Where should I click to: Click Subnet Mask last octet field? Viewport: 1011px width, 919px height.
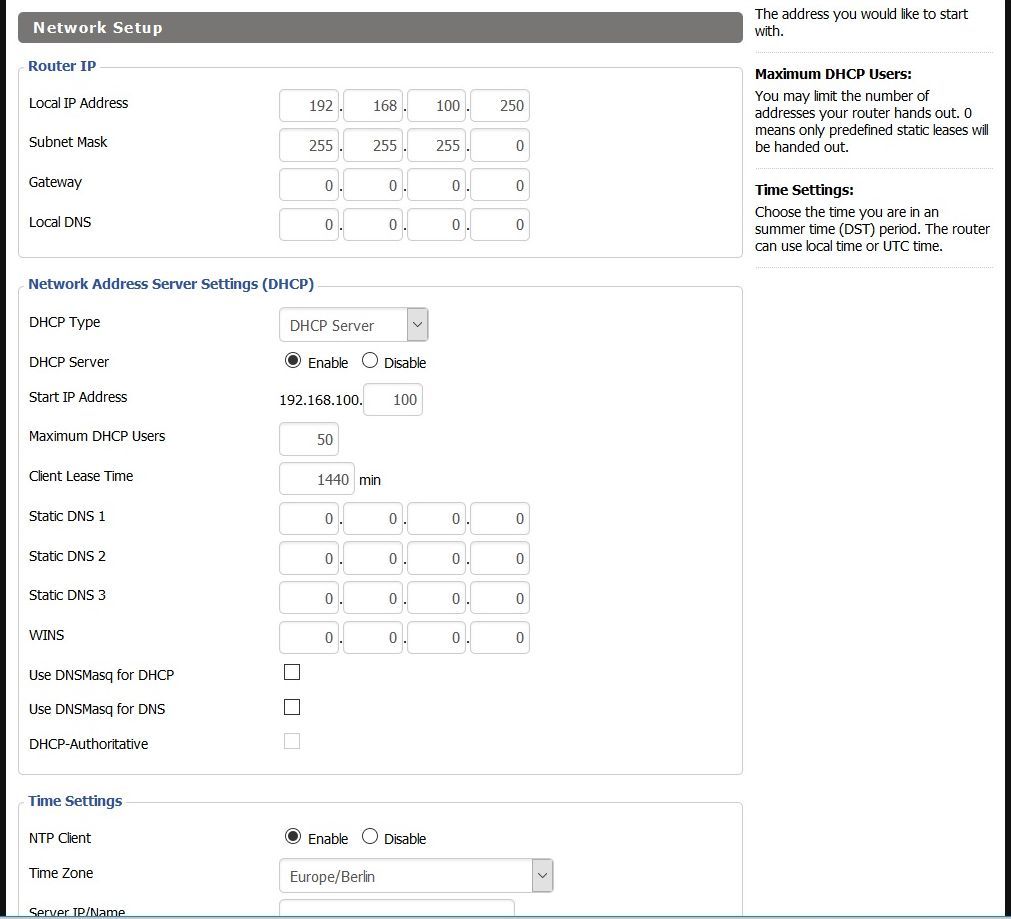pos(500,146)
